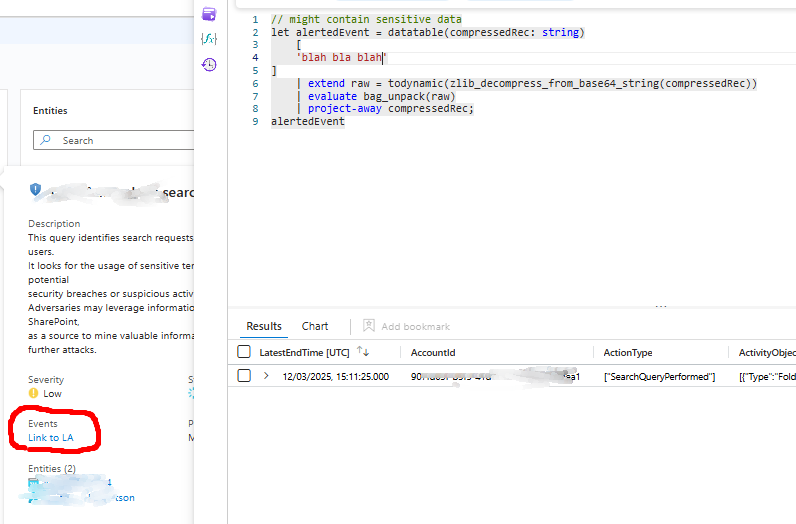The image size is (796, 524).
Task: Click the Add bookmark icon
Action: (369, 325)
